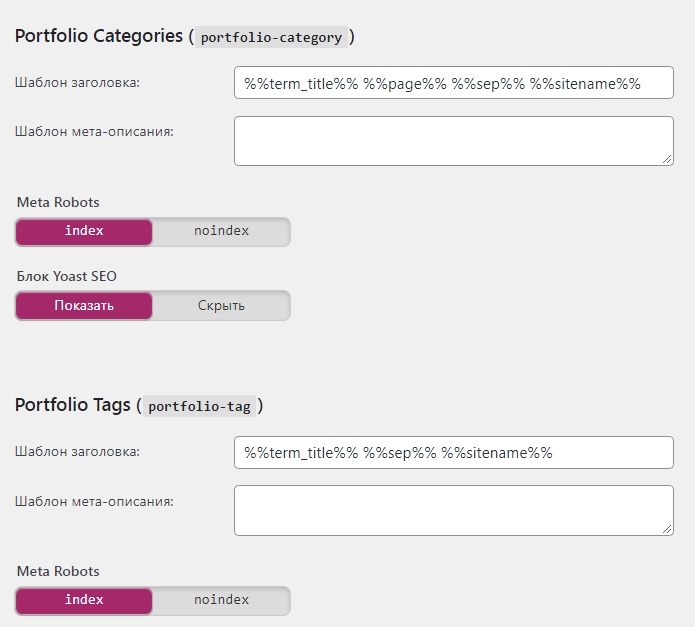695x627 pixels.
Task: Click the portfolio-category code label
Action: click(272, 38)
